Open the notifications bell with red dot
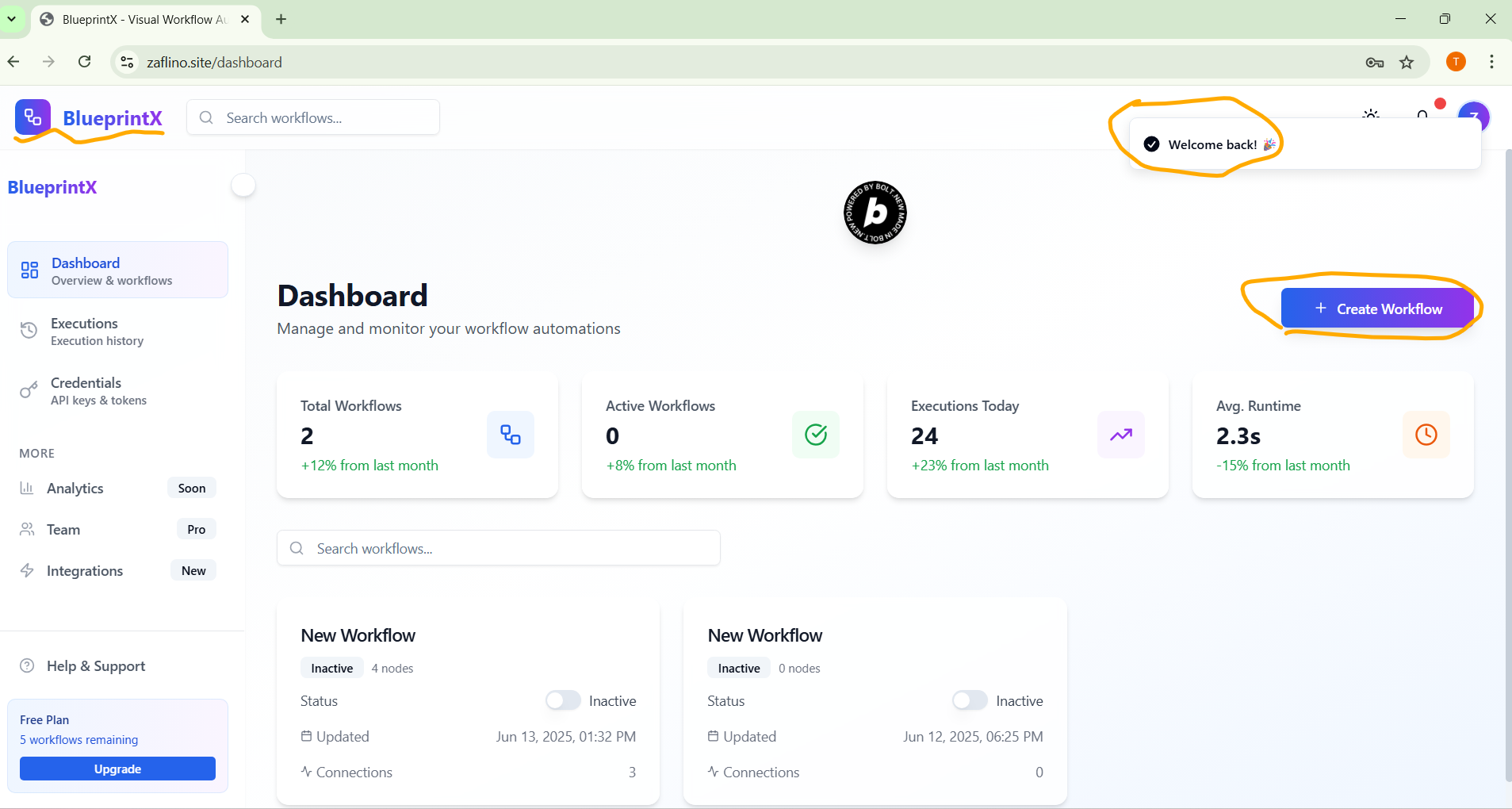The width and height of the screenshot is (1512, 809). [1422, 114]
